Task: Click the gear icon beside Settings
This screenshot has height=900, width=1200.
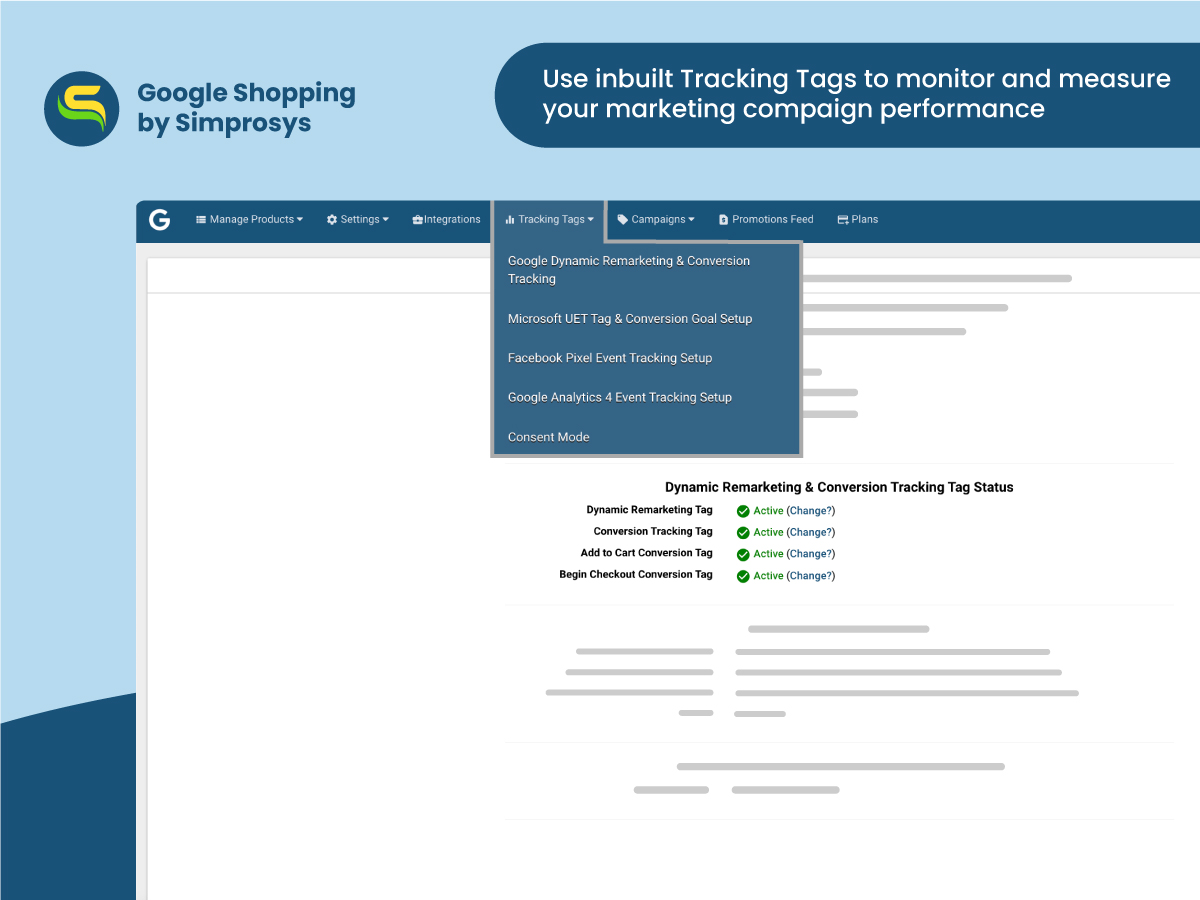Action: pyautogui.click(x=332, y=220)
